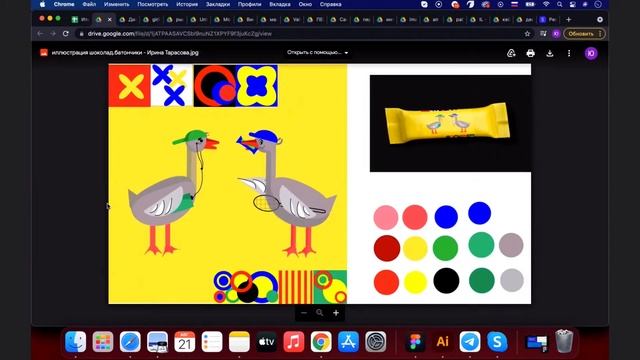Open the Справка menu
This screenshot has height=360, width=640.
(x=331, y=4)
